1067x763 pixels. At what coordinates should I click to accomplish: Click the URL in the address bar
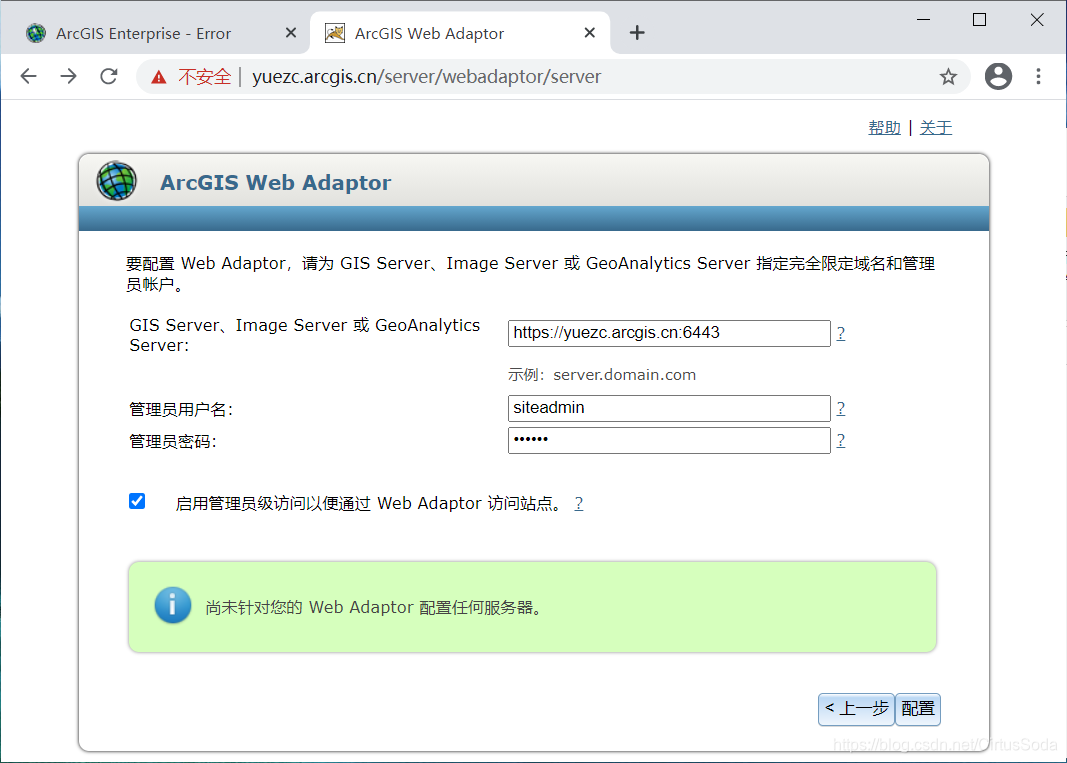(x=427, y=77)
